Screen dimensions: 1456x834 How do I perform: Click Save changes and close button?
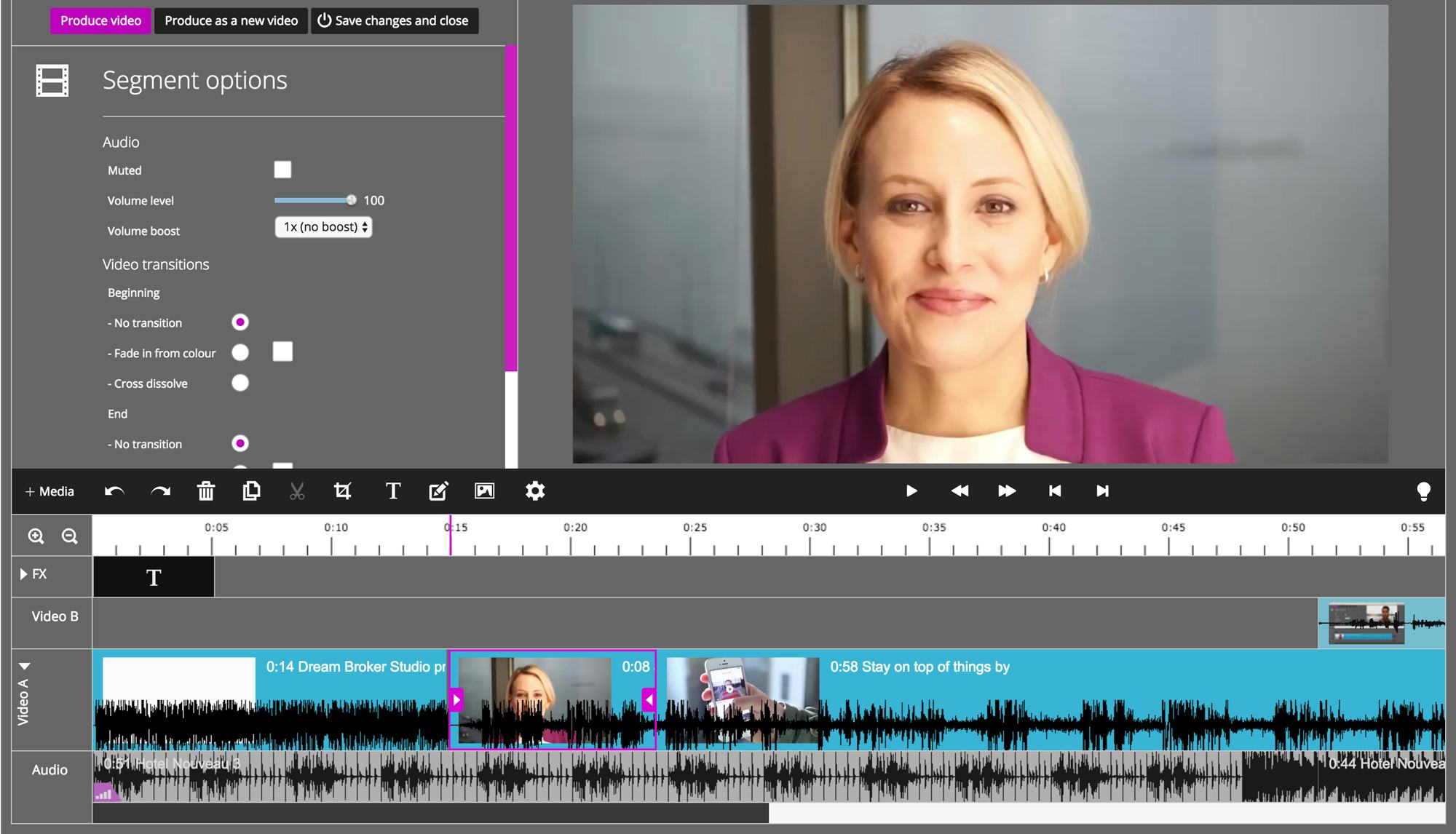[394, 19]
